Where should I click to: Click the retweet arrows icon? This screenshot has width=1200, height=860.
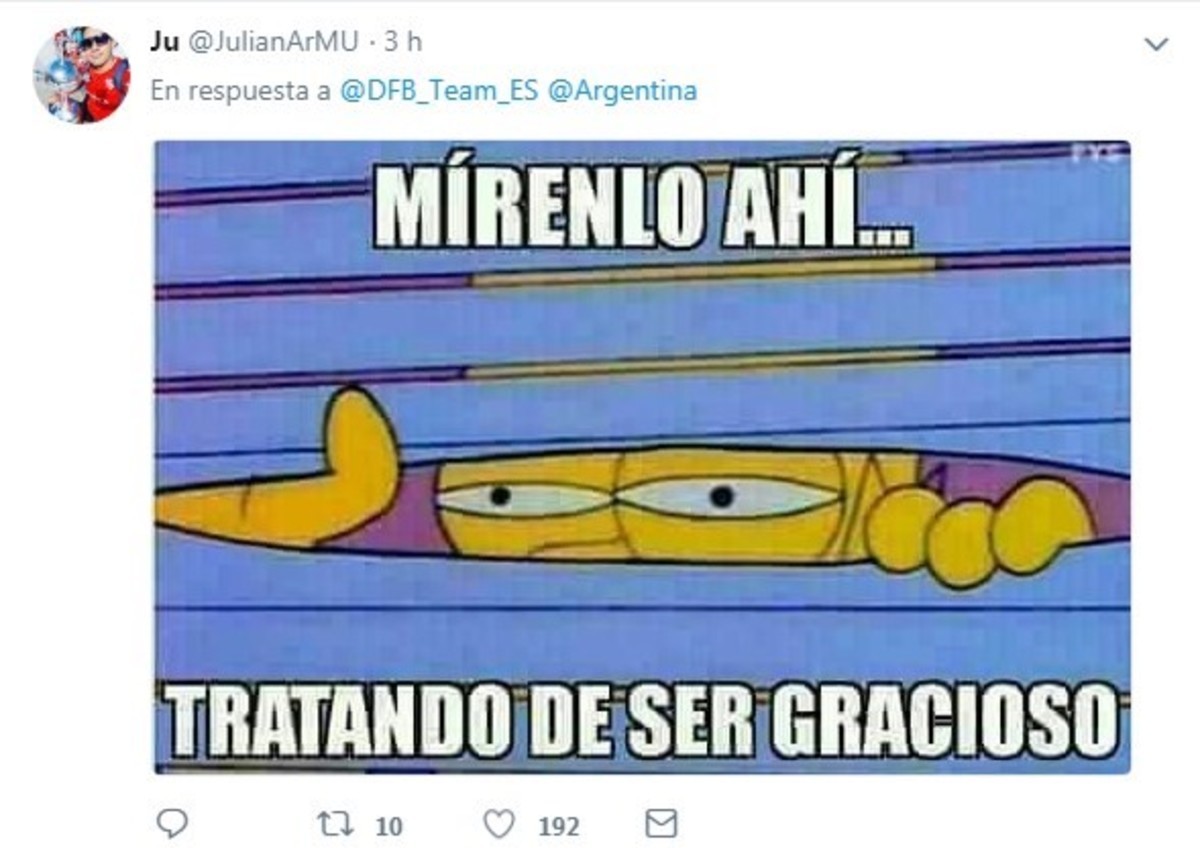(x=333, y=824)
